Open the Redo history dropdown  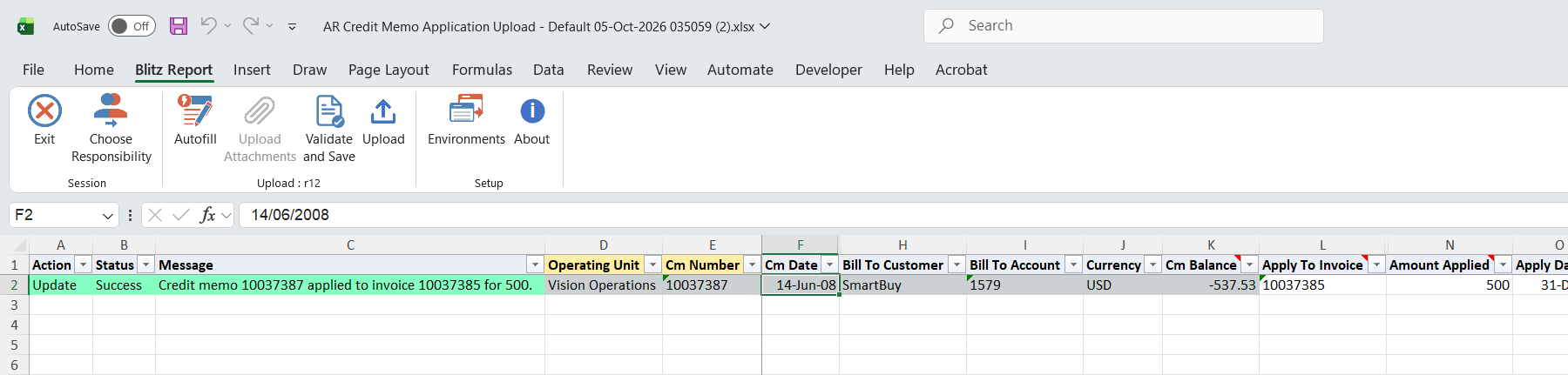(269, 26)
